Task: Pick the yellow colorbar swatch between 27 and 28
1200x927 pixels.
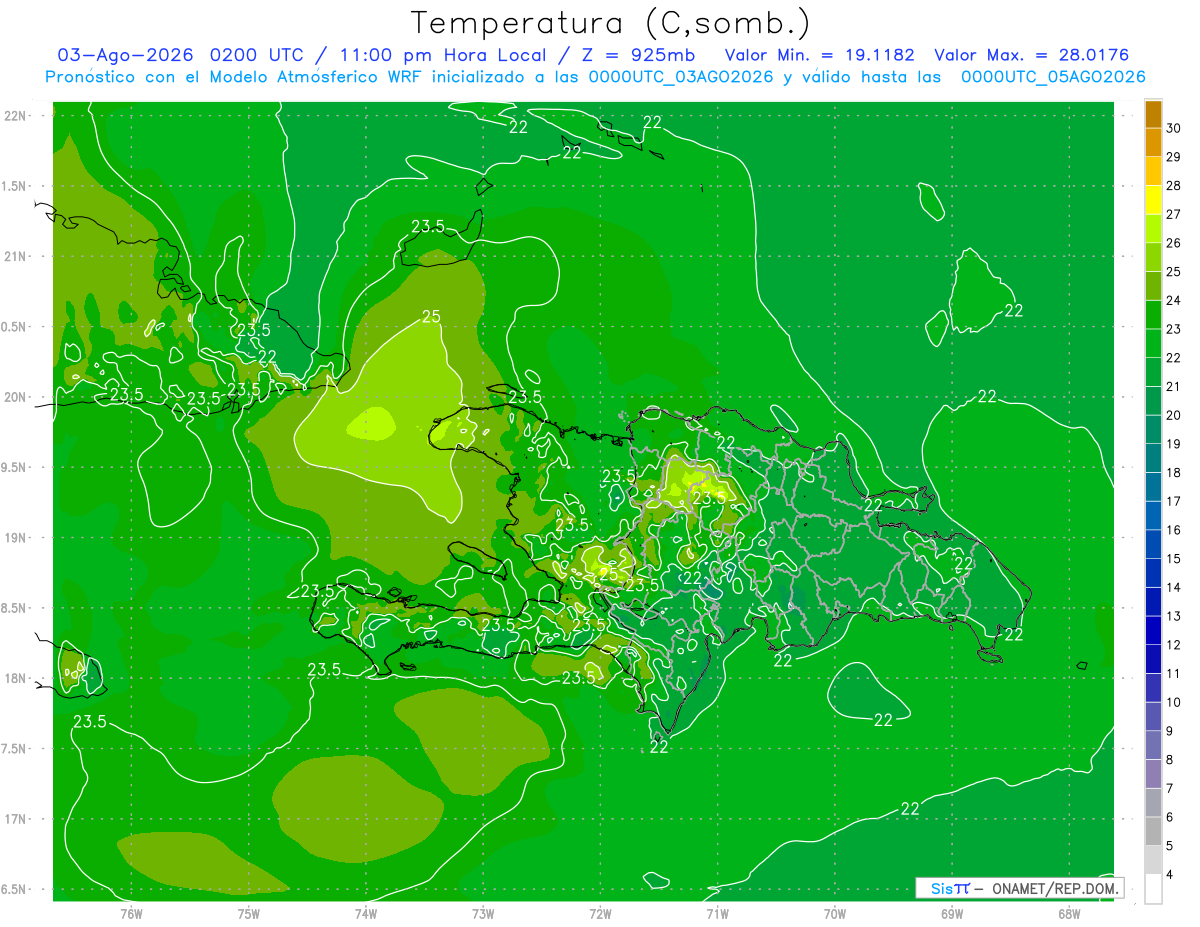Action: click(x=1153, y=200)
